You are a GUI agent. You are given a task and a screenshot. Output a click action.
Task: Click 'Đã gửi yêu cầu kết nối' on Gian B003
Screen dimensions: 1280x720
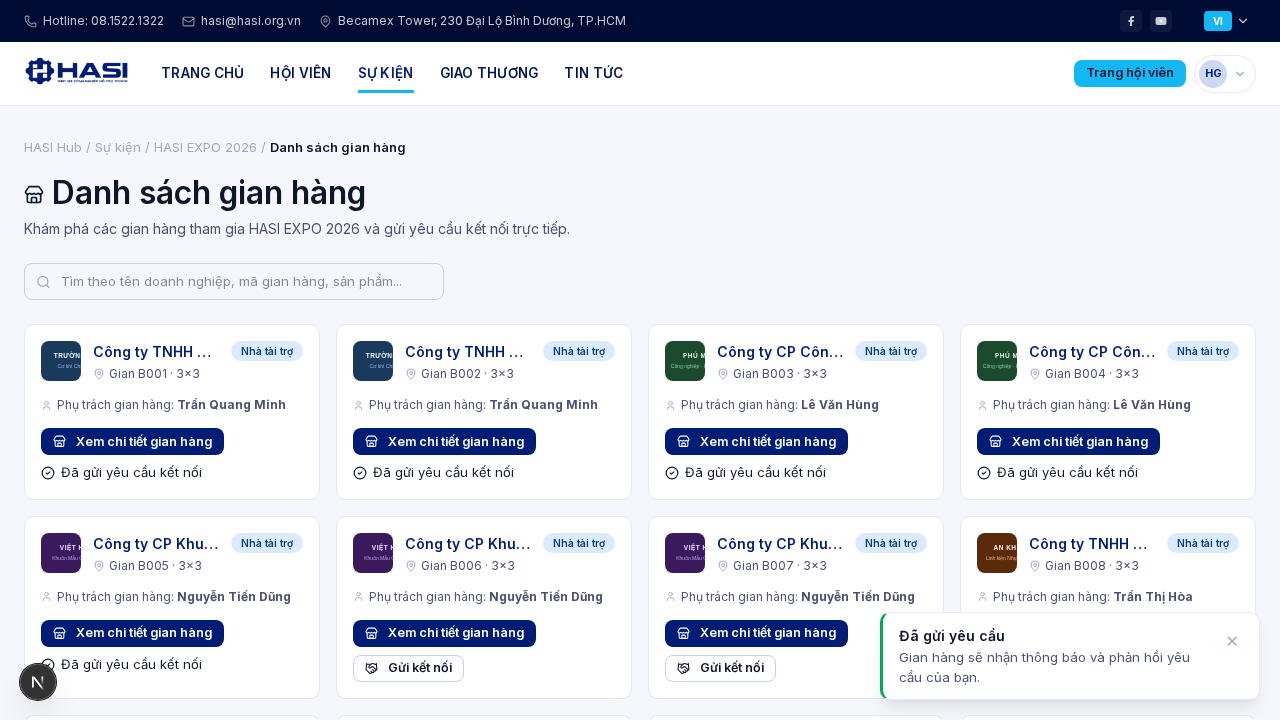(755, 473)
